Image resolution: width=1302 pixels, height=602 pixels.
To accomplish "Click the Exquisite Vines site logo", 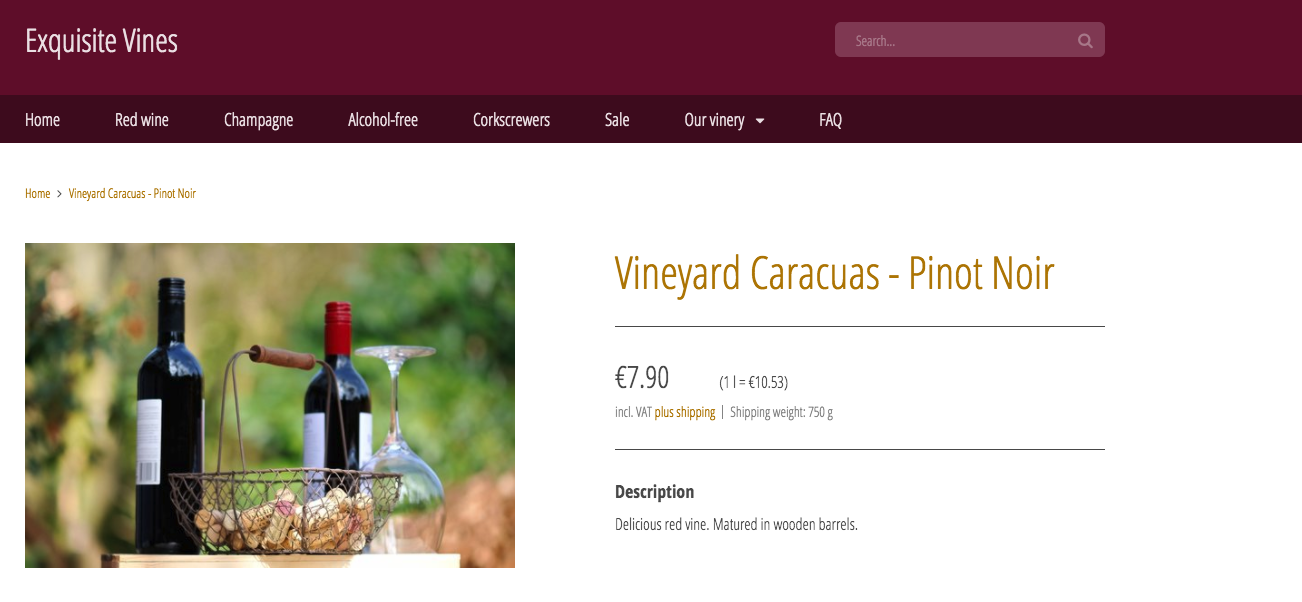I will [101, 41].
